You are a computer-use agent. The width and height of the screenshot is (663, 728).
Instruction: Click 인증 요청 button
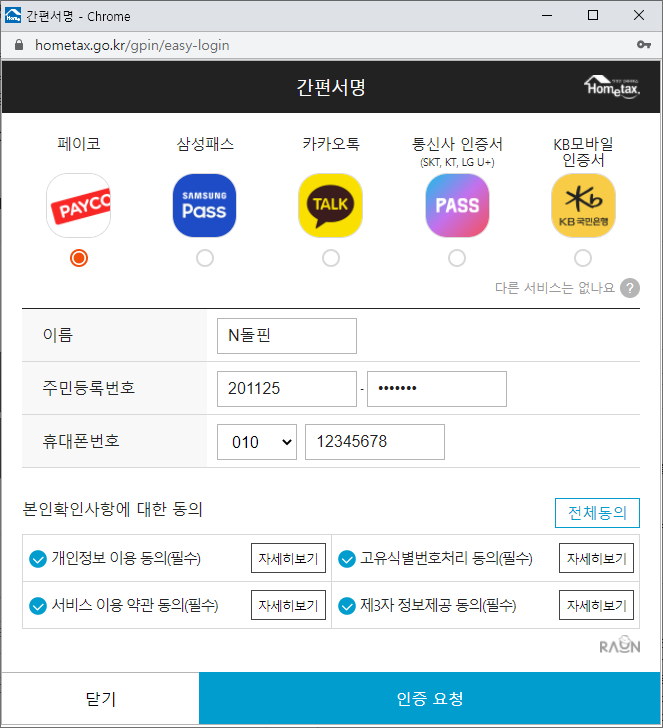click(429, 698)
